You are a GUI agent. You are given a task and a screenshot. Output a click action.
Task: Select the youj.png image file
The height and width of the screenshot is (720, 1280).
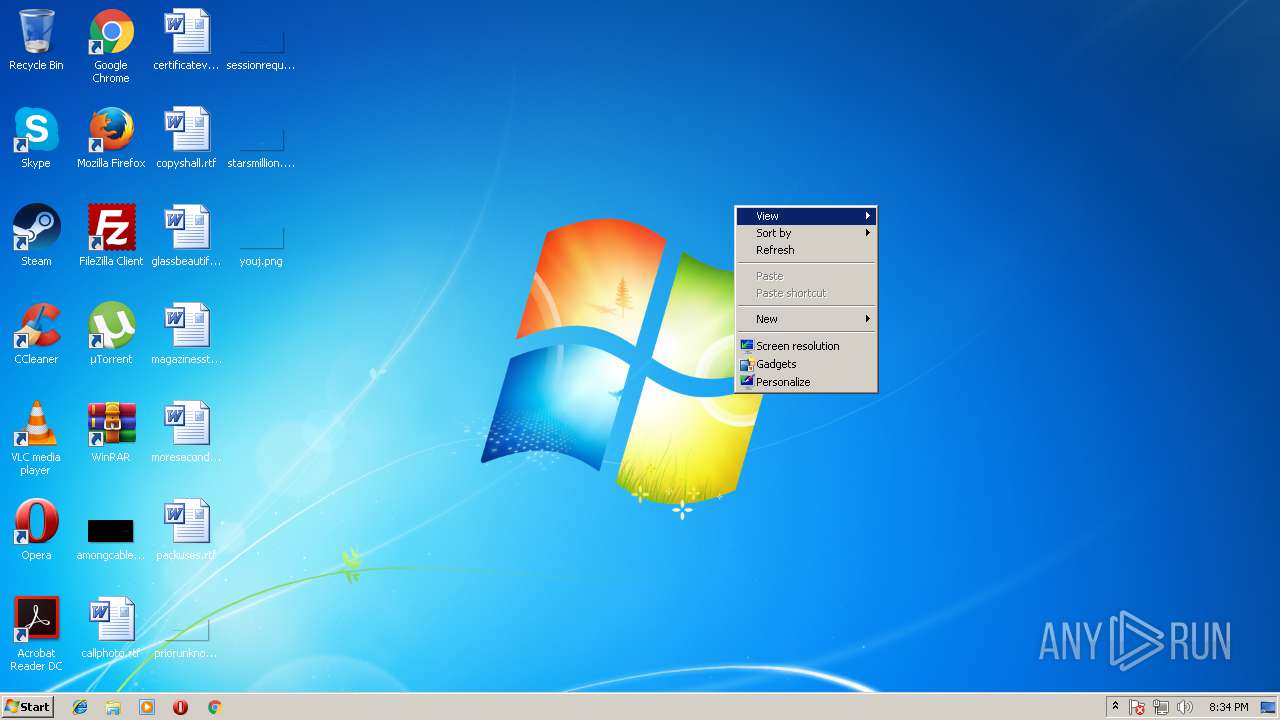[261, 243]
